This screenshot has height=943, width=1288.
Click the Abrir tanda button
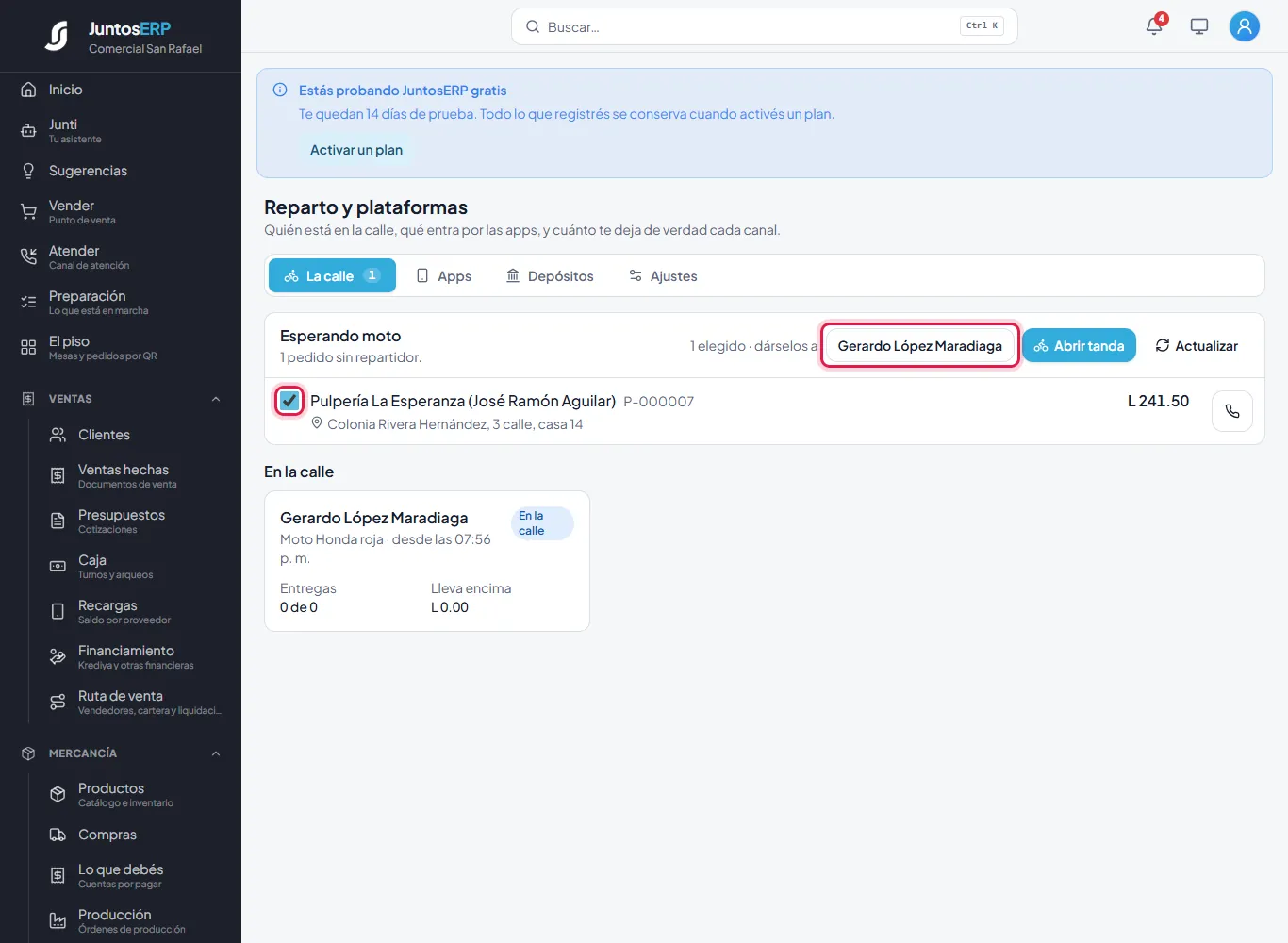tap(1079, 346)
